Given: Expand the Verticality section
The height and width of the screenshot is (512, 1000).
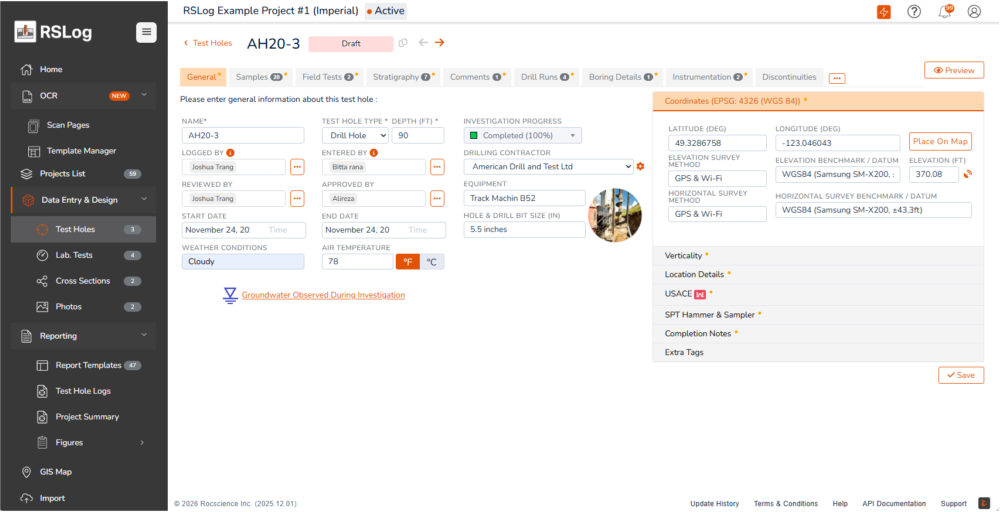Looking at the screenshot, I should click(x=684, y=256).
